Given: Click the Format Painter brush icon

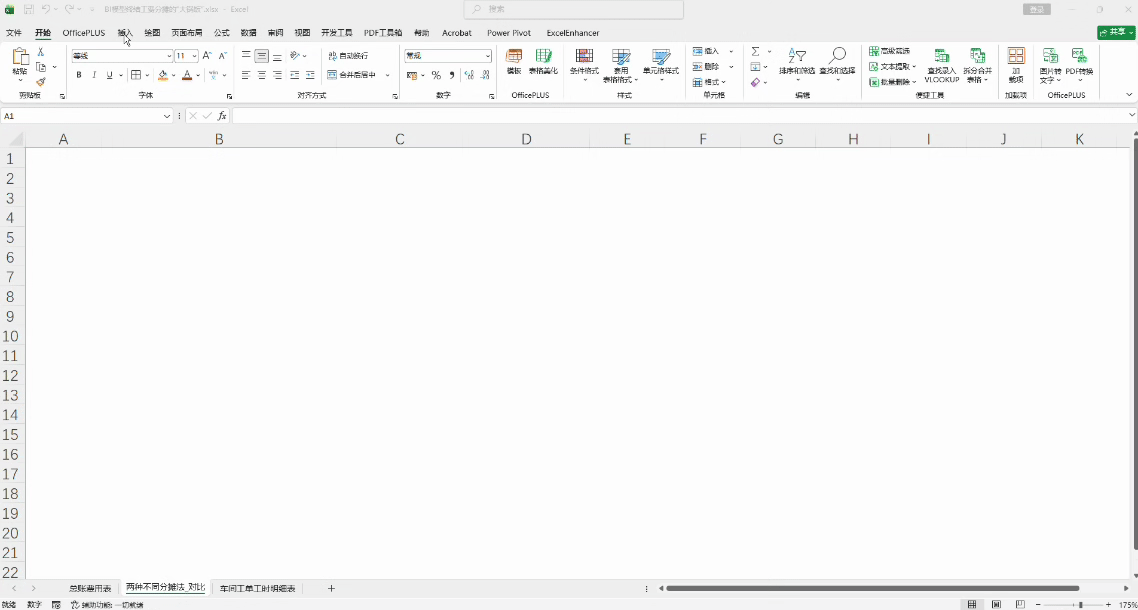Looking at the screenshot, I should [41, 83].
